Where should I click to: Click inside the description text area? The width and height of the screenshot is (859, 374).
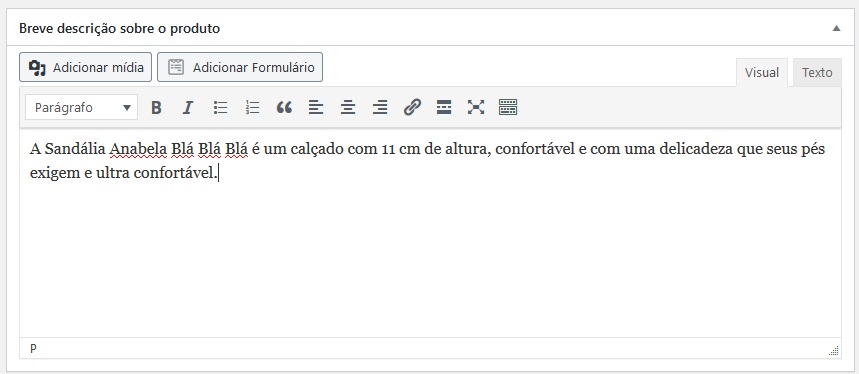(x=430, y=233)
